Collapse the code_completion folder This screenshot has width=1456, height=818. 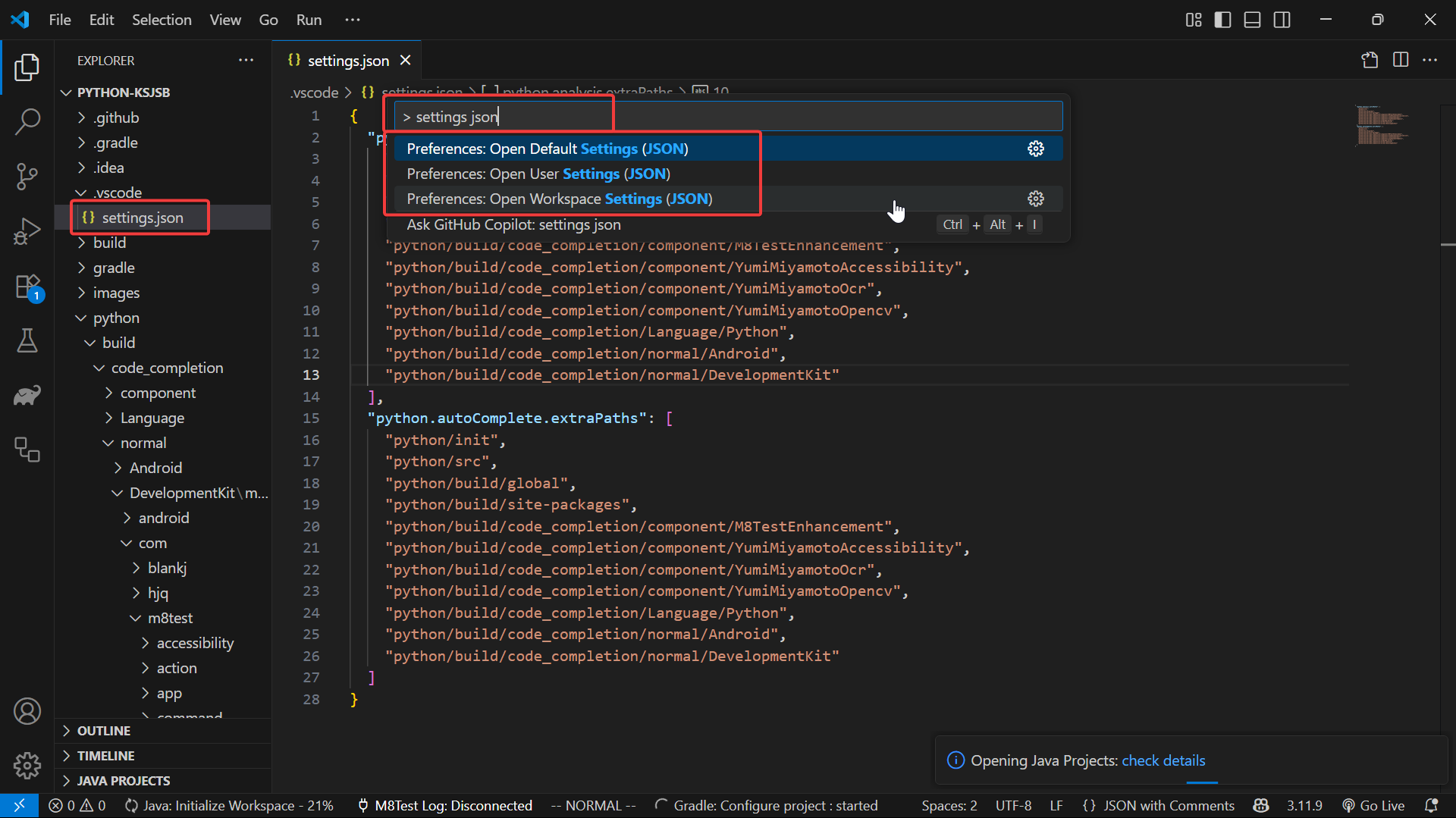coord(167,368)
